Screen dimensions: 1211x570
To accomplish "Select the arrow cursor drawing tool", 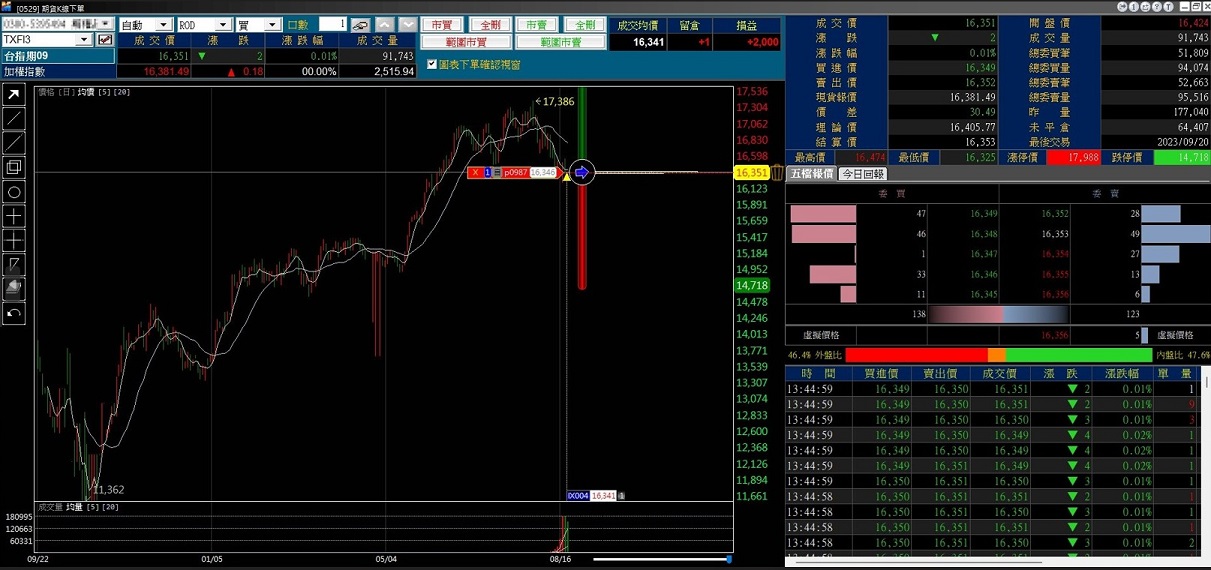I will coord(14,95).
